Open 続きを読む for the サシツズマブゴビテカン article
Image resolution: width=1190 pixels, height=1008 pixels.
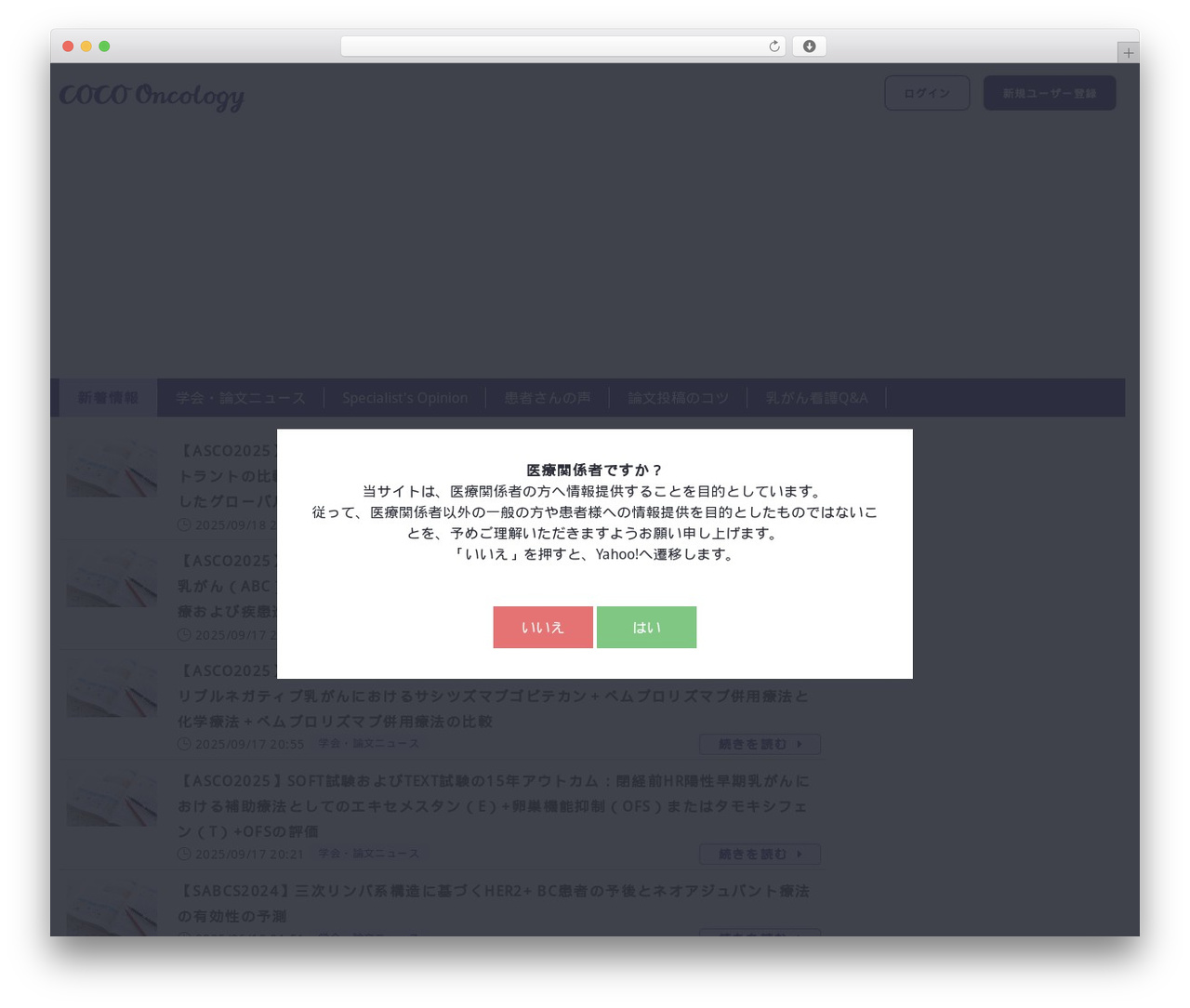pos(760,744)
